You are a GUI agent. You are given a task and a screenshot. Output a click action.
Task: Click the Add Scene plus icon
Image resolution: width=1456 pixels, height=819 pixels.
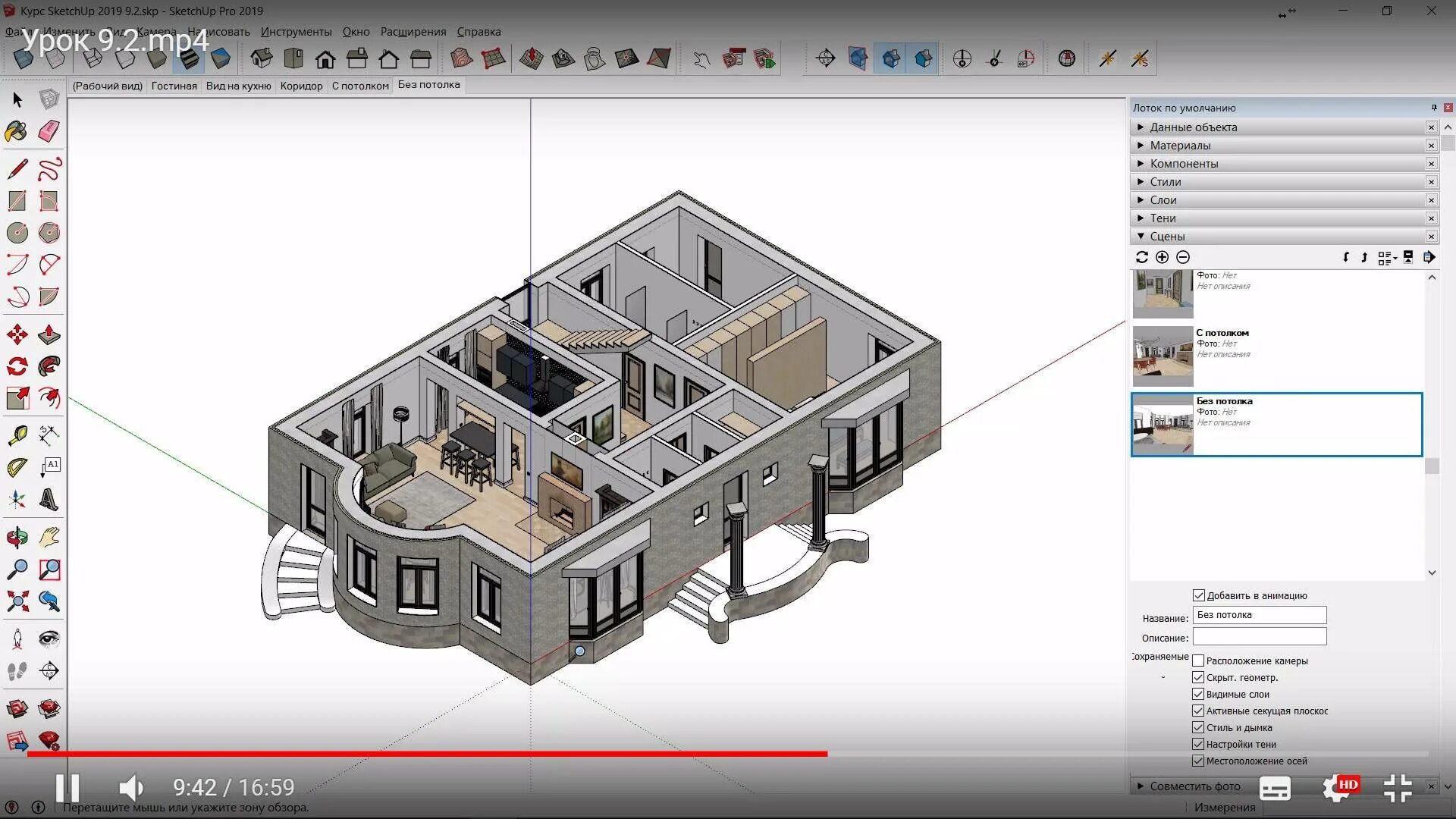coord(1162,258)
